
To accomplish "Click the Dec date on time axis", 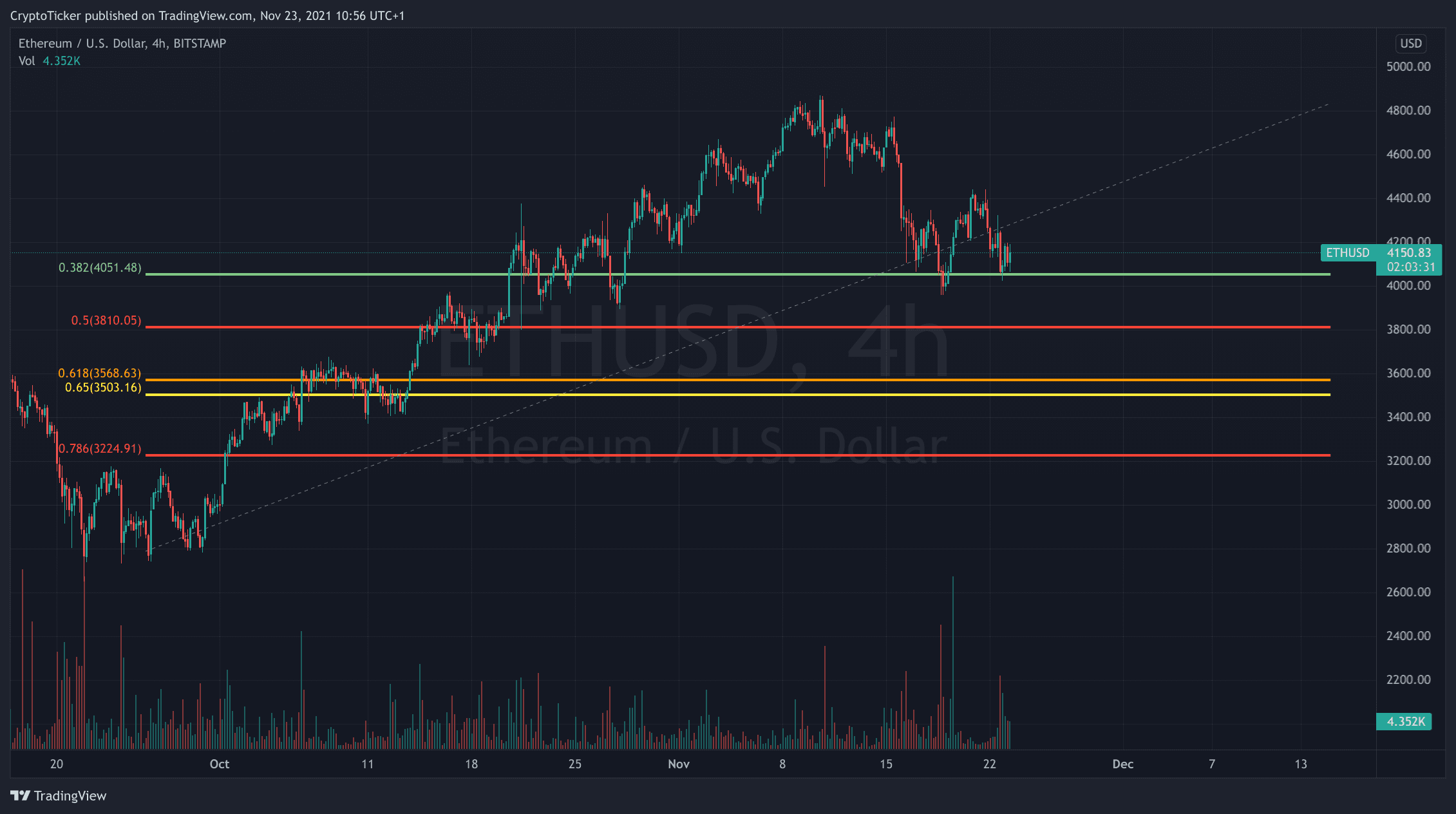I will 1122,764.
